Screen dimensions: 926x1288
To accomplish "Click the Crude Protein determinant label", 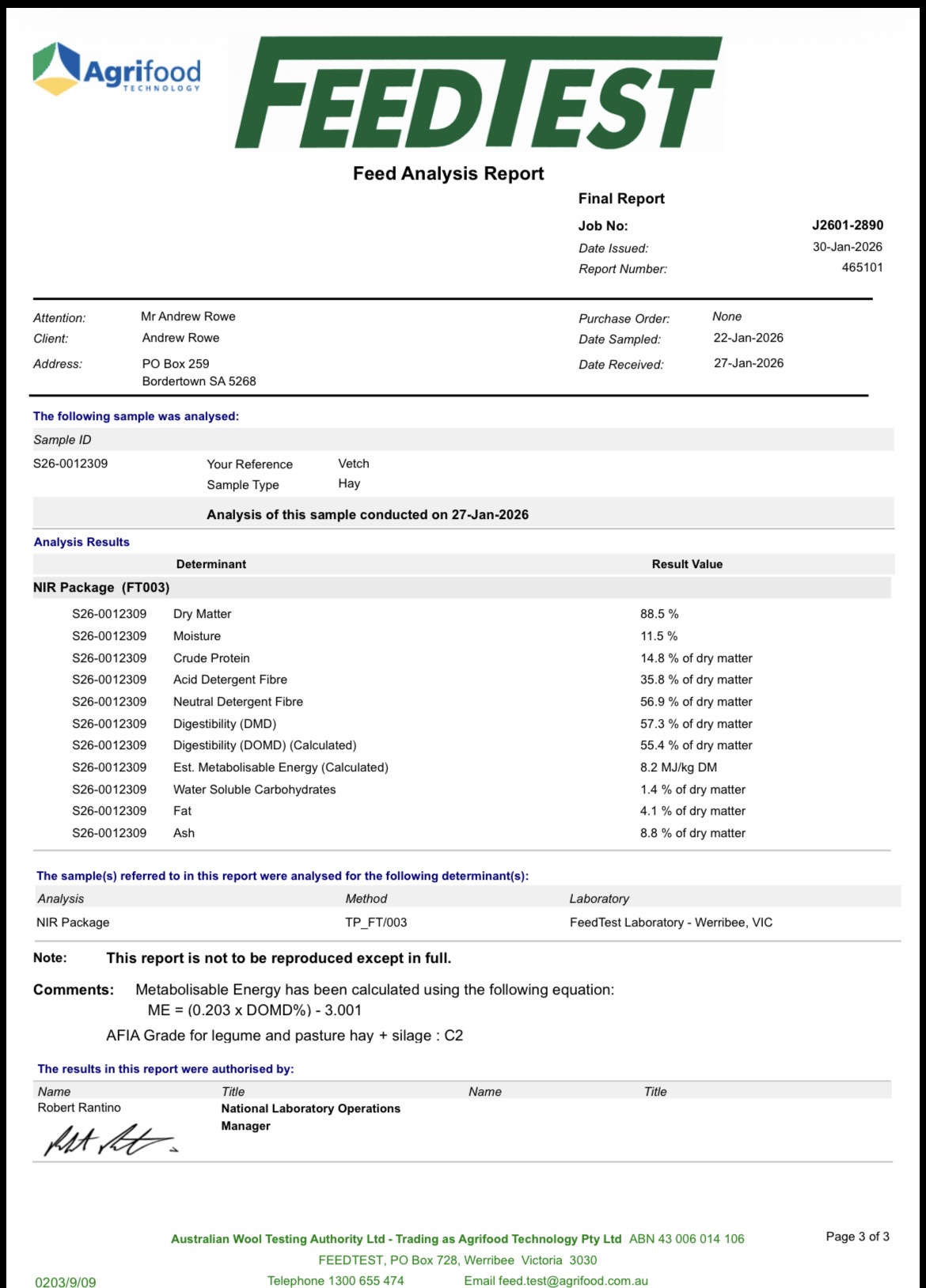I will (x=211, y=658).
